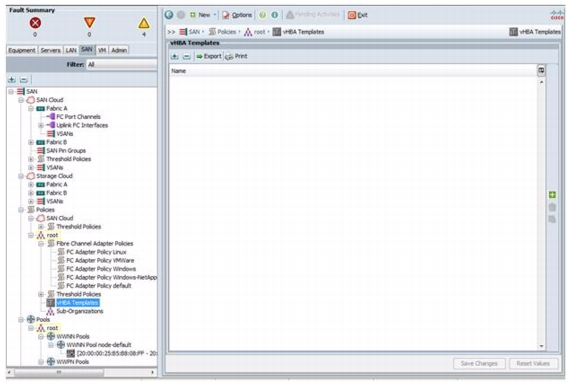Expand Fabric B under SAN Cloud
Viewport: 576px width, 387px height.
[x=31, y=142]
